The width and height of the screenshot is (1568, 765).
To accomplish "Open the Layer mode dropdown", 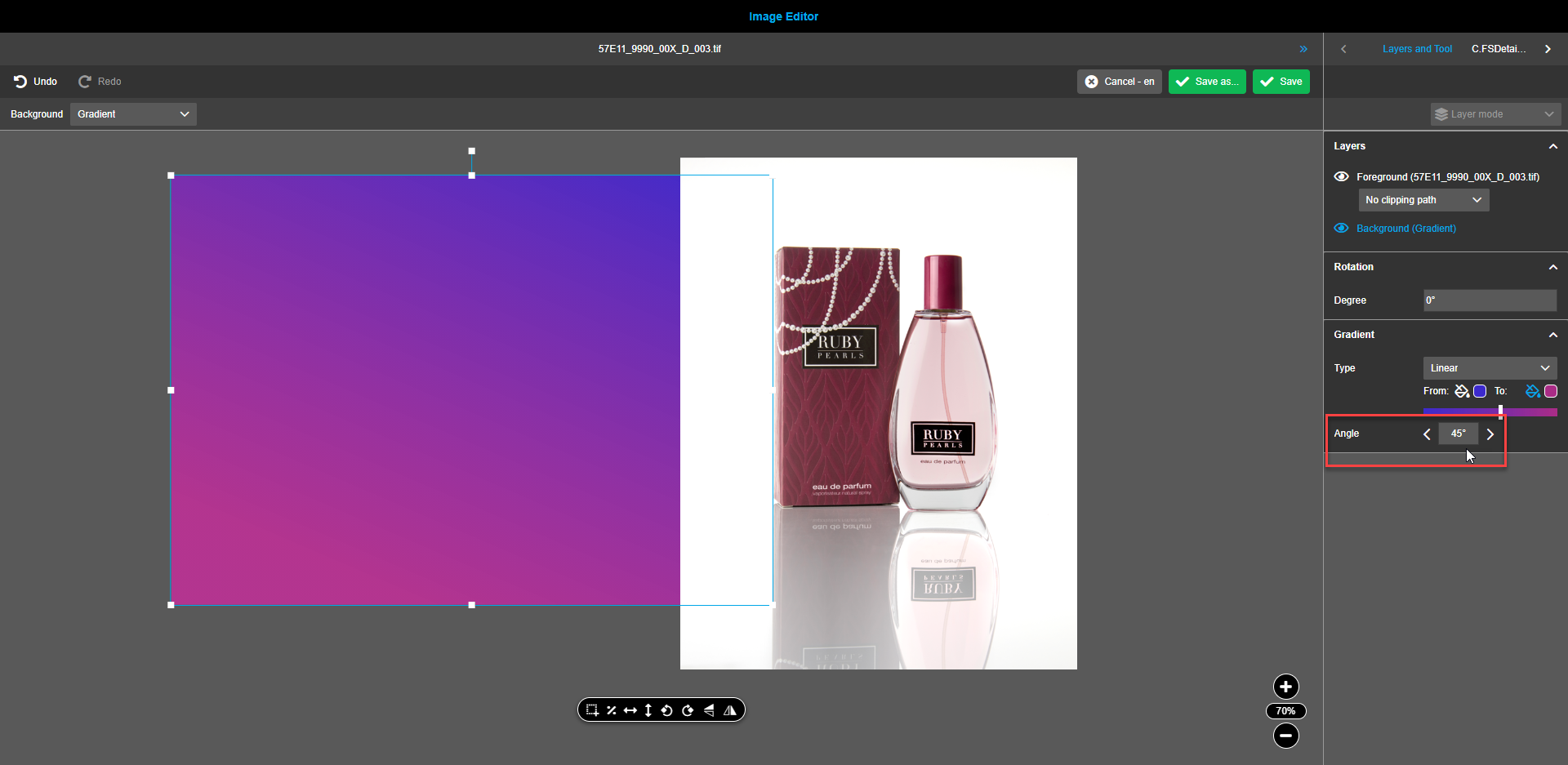I will click(1495, 114).
